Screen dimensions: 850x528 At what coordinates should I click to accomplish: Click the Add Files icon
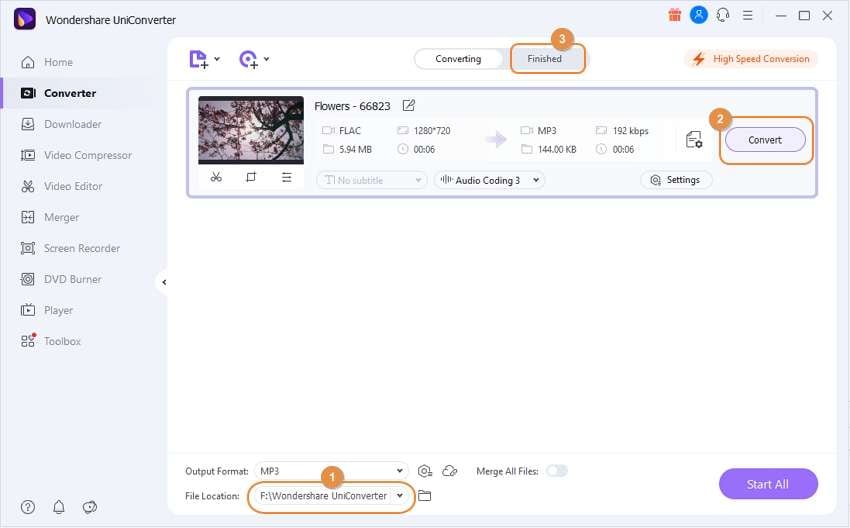coord(198,59)
